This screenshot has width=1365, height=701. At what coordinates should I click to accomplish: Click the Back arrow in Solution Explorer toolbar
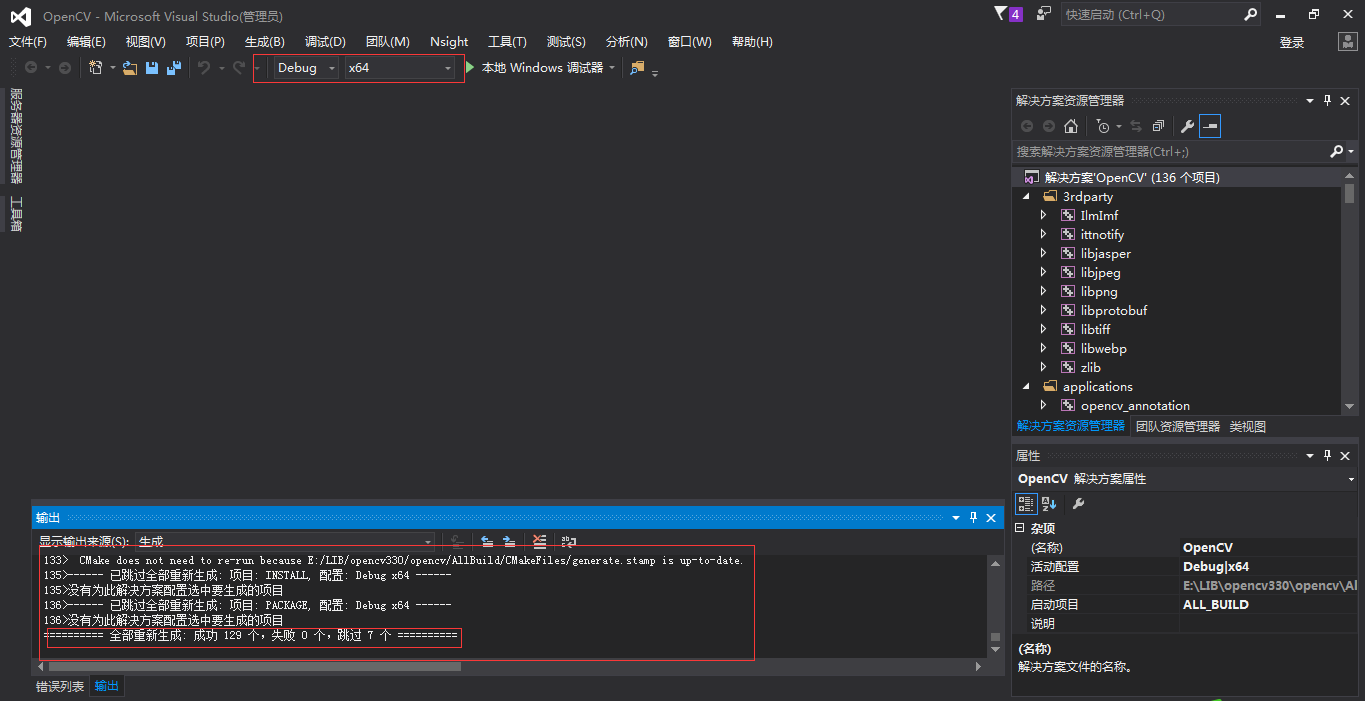tap(1027, 126)
